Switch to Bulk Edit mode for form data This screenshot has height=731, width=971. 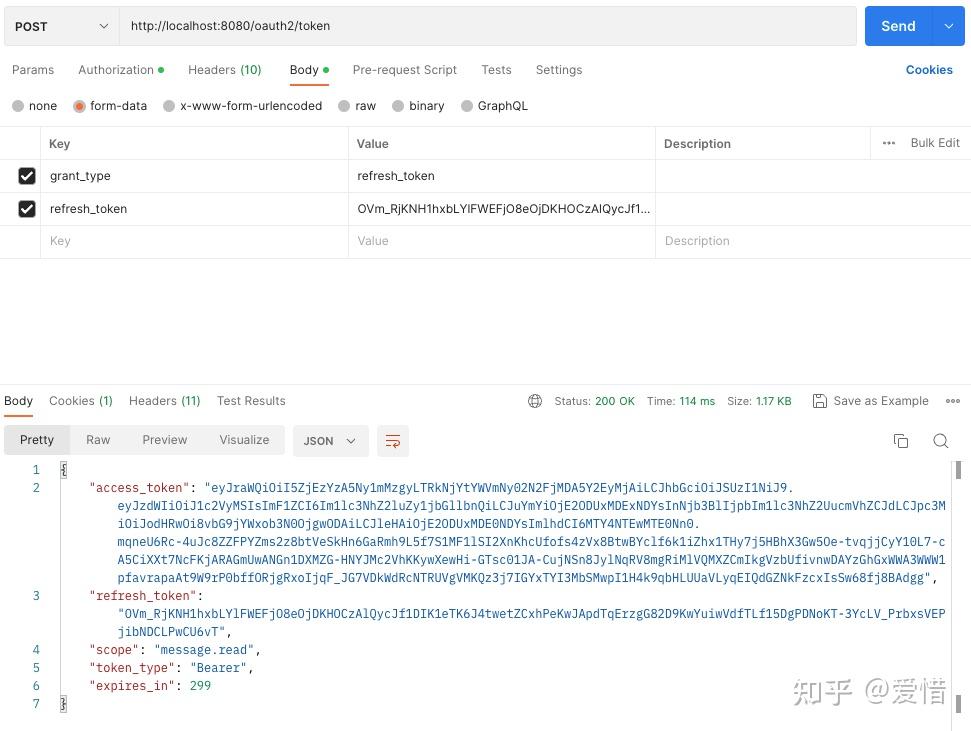(x=934, y=143)
